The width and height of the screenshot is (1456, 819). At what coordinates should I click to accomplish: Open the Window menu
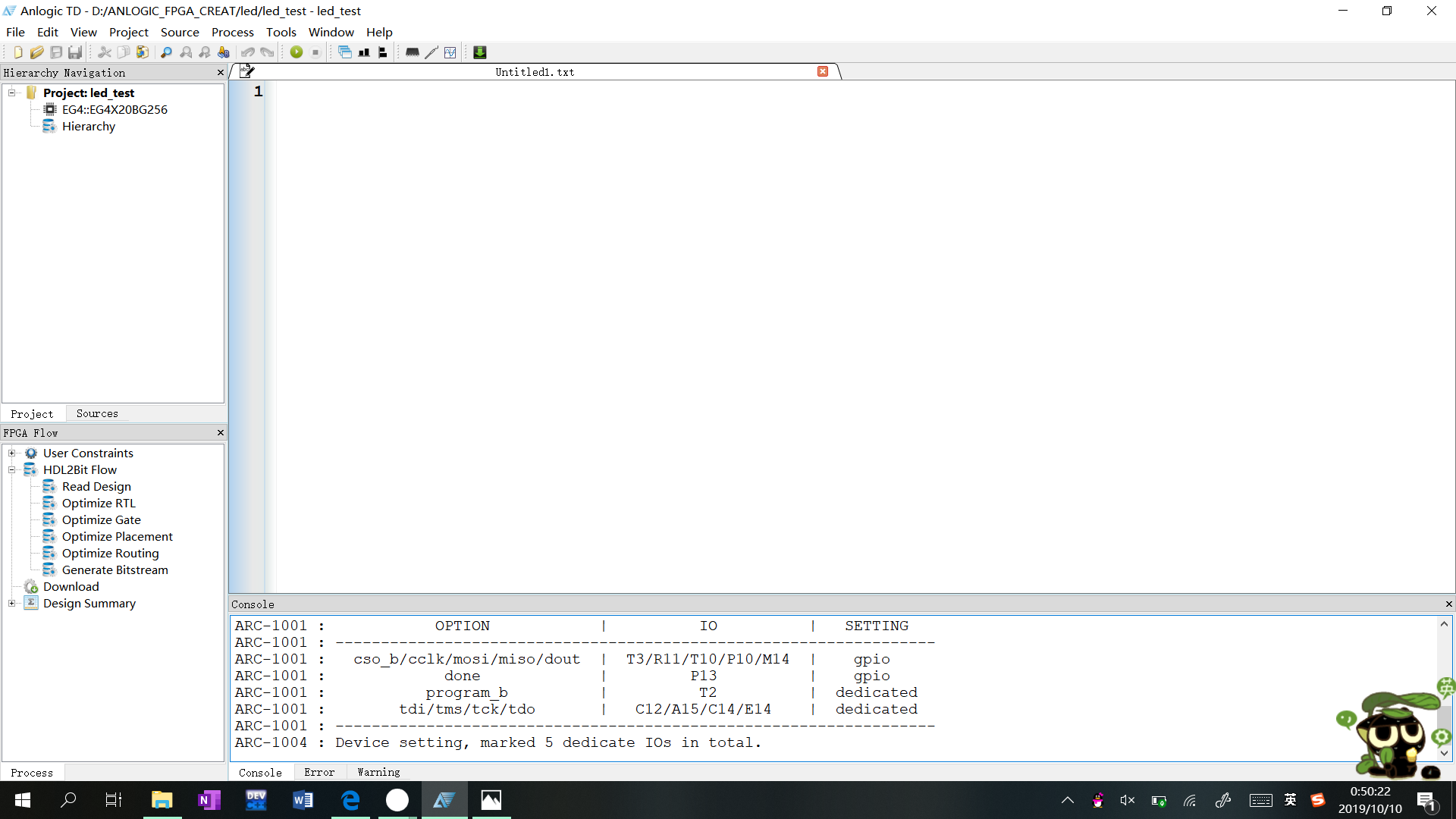point(330,32)
